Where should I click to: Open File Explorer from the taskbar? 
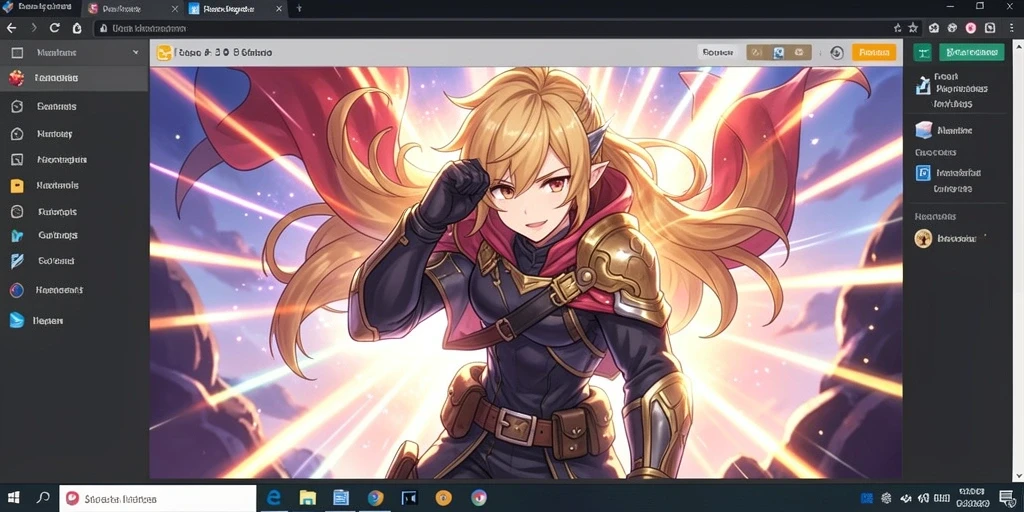click(308, 498)
